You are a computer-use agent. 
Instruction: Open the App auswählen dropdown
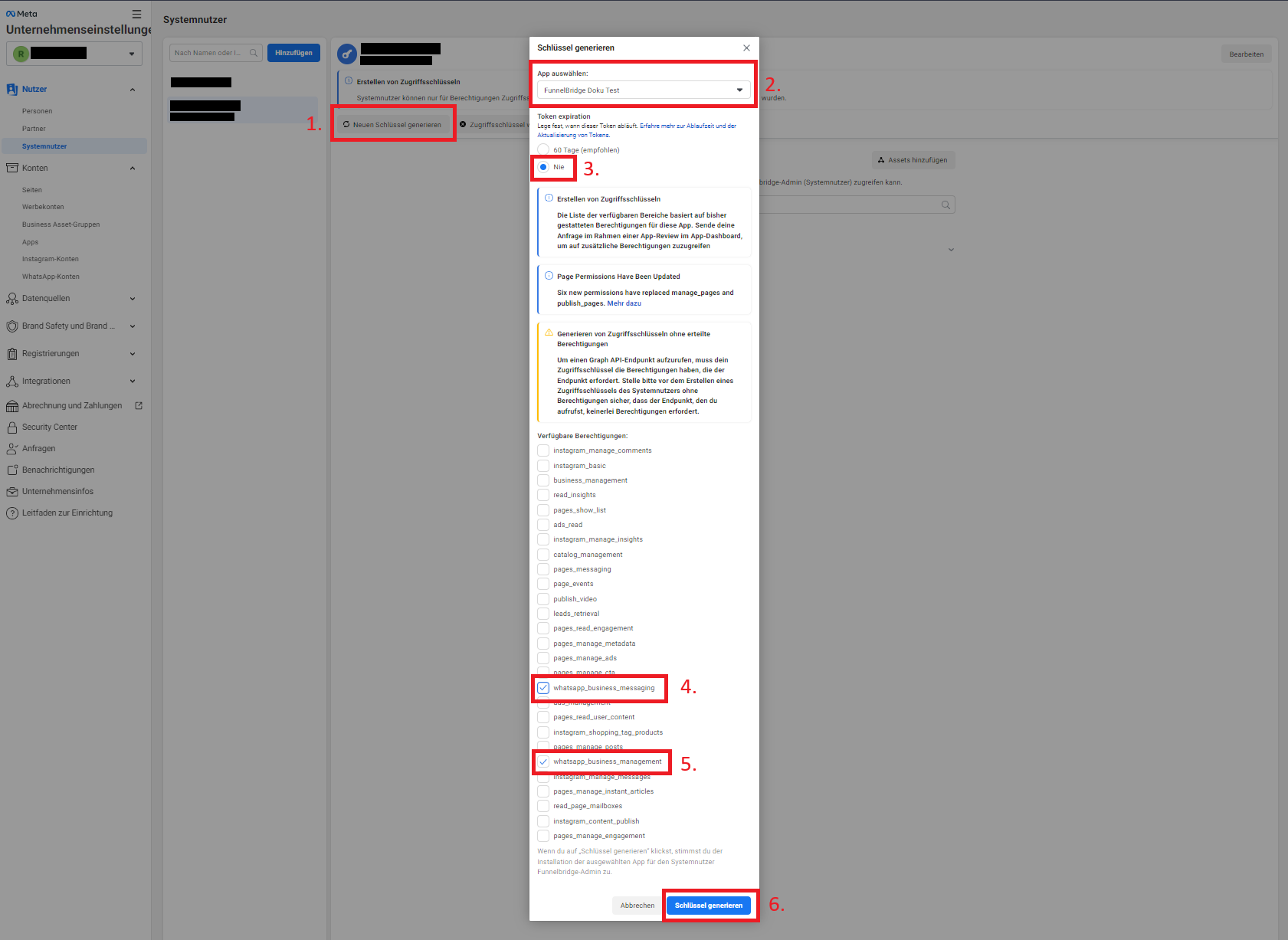(x=643, y=90)
